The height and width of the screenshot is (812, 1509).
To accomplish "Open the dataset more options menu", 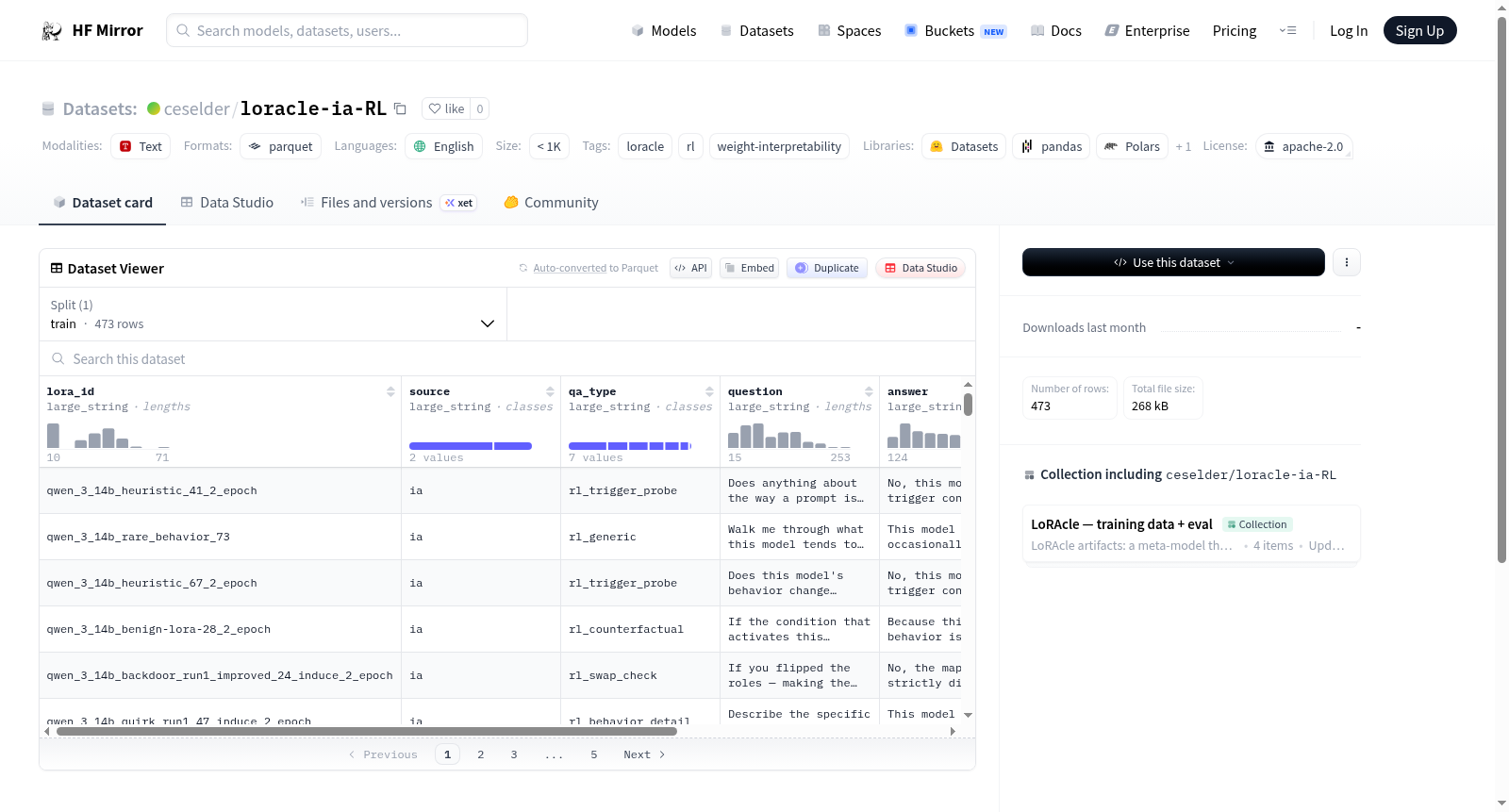I will [x=1347, y=262].
